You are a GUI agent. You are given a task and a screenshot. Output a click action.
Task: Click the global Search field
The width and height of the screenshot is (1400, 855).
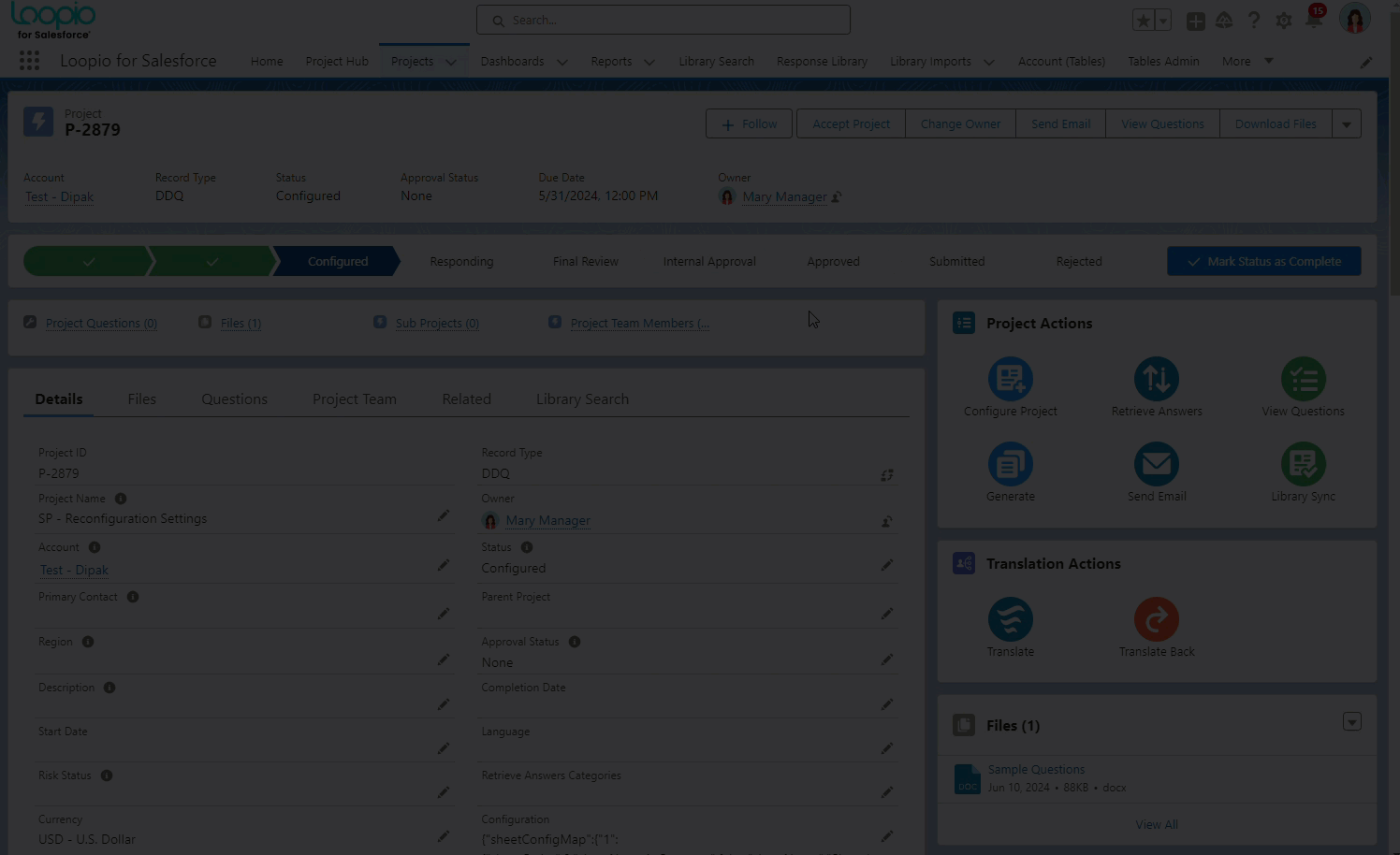coord(664,20)
